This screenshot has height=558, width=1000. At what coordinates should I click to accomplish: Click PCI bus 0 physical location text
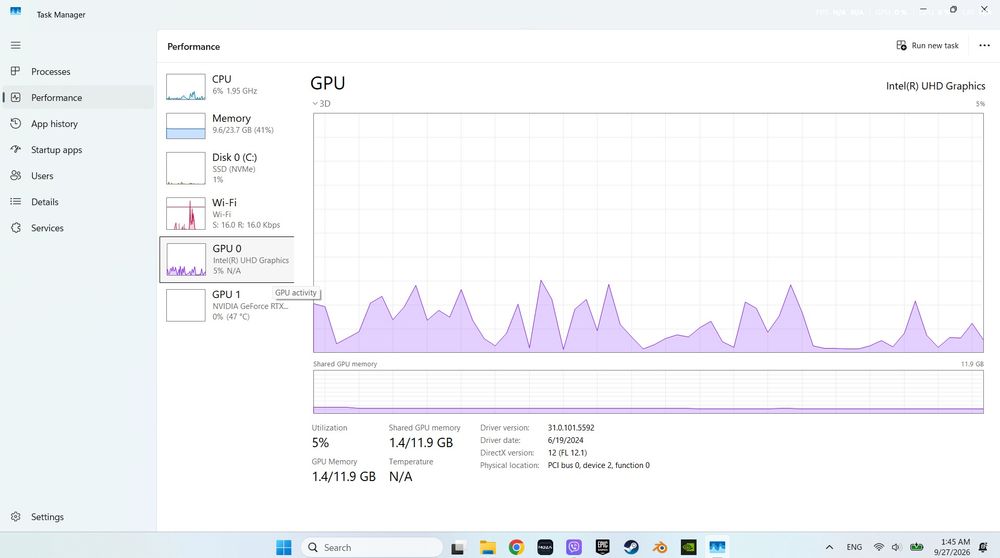coord(598,466)
